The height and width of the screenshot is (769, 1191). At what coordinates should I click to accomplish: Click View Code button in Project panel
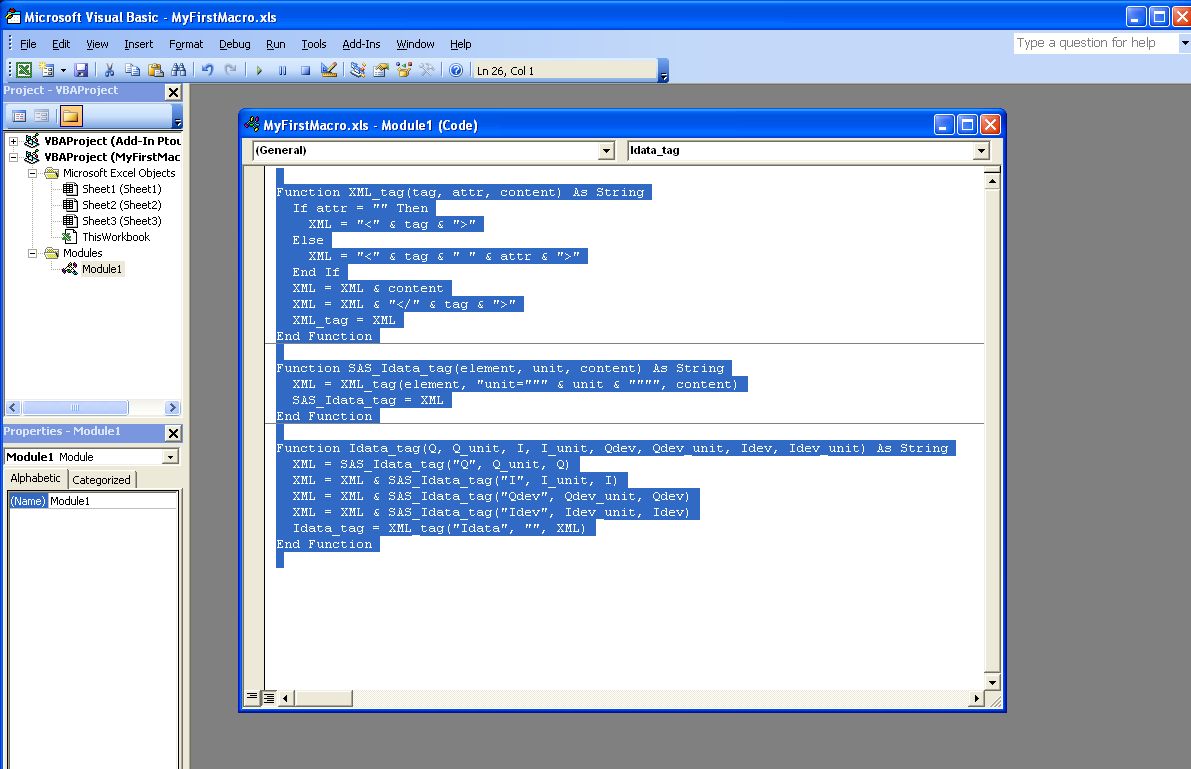[20, 116]
